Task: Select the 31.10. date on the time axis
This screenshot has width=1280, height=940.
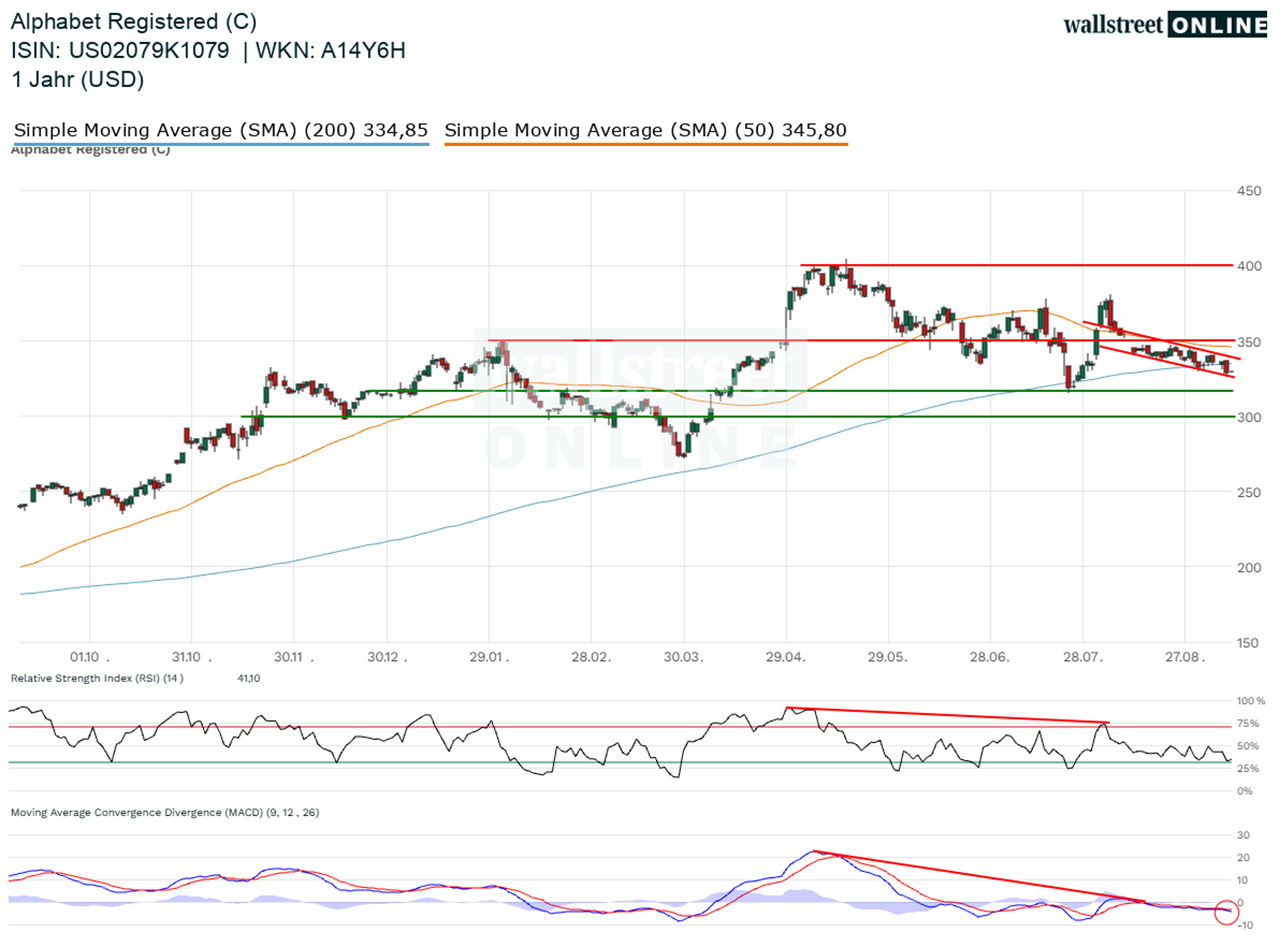Action: point(190,659)
